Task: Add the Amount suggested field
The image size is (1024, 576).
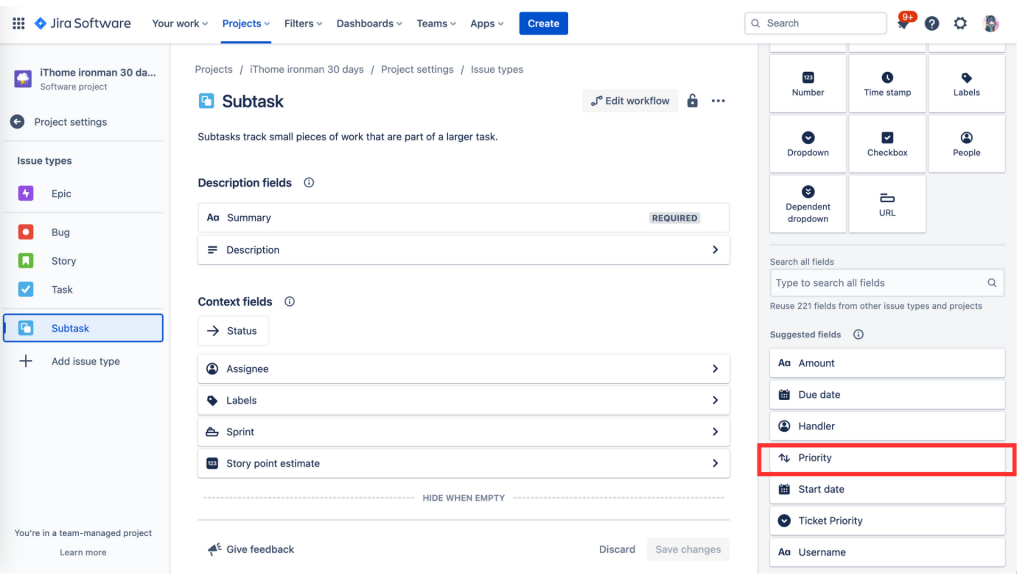Action: [887, 363]
